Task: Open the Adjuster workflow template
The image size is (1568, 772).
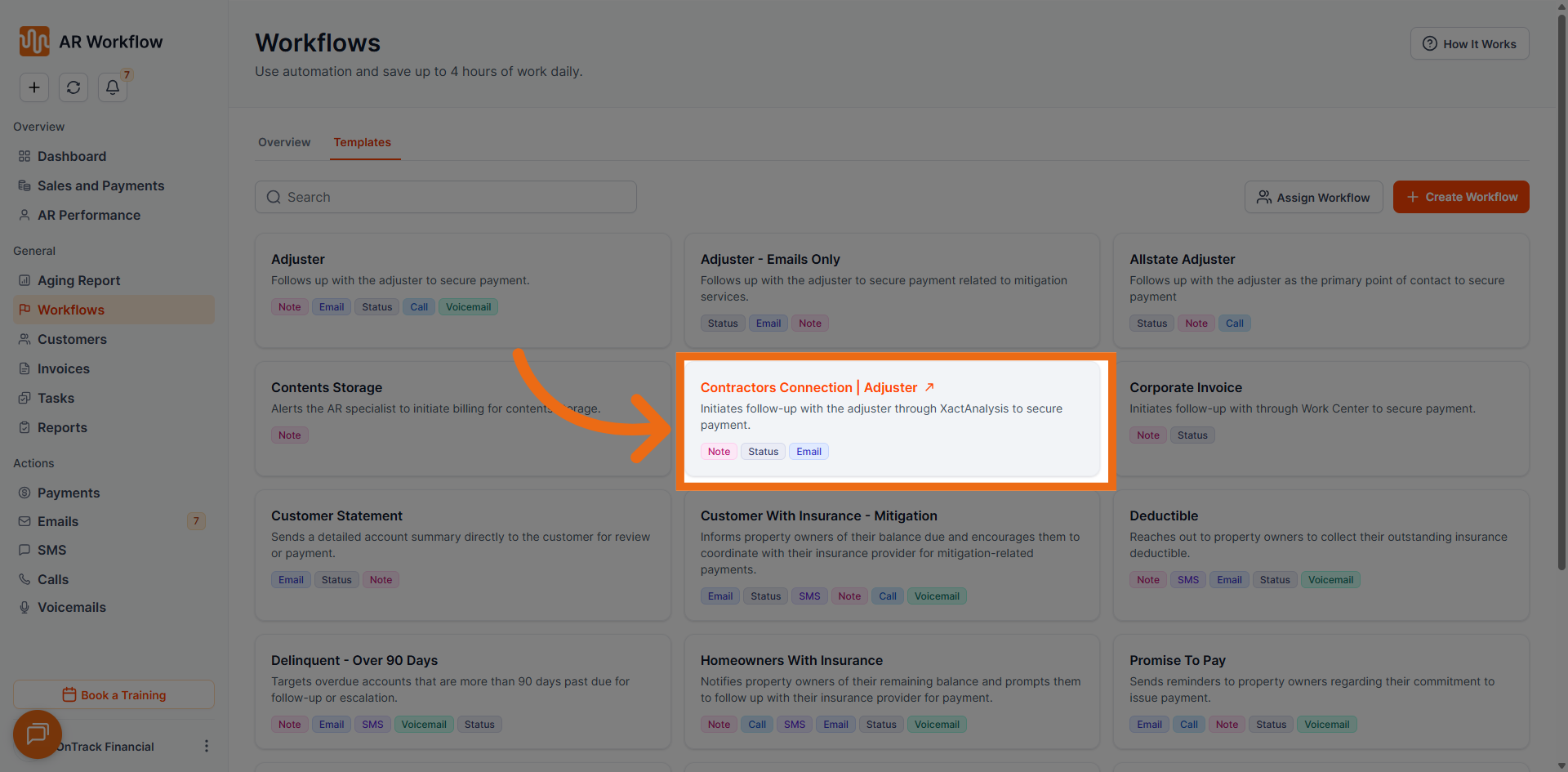Action: pyautogui.click(x=463, y=291)
